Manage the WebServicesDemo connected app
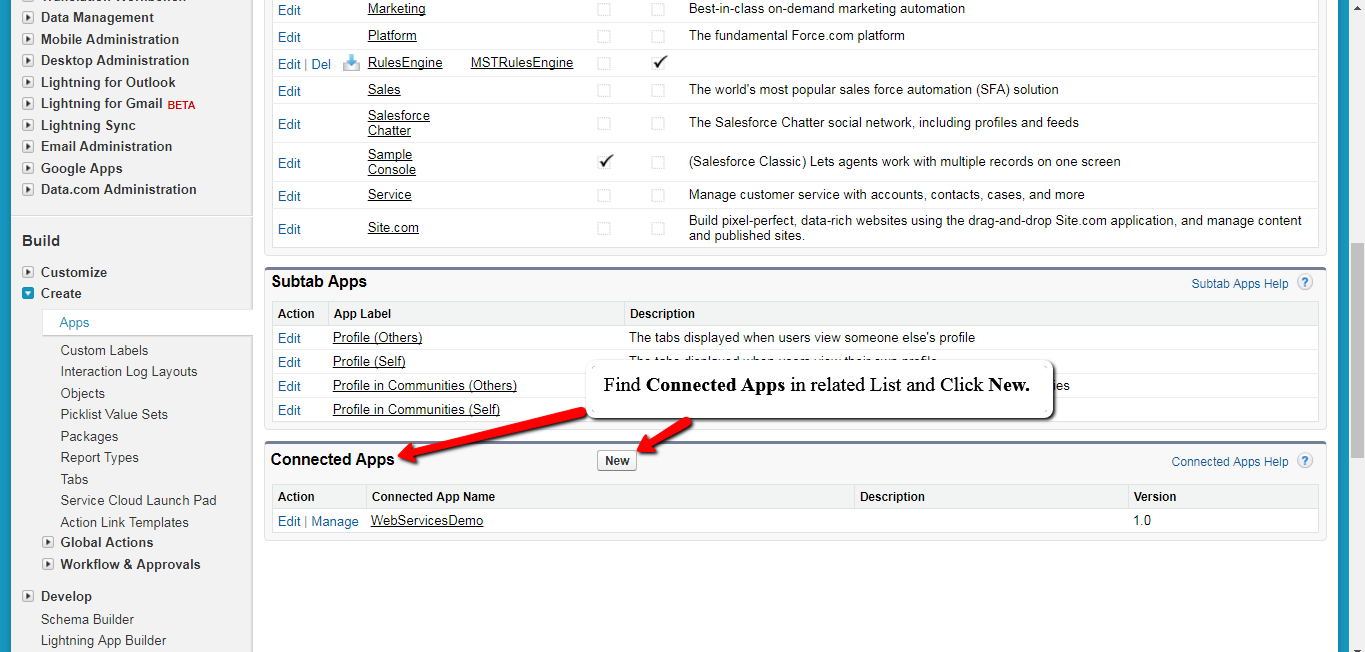The width and height of the screenshot is (1365, 652). click(x=335, y=521)
